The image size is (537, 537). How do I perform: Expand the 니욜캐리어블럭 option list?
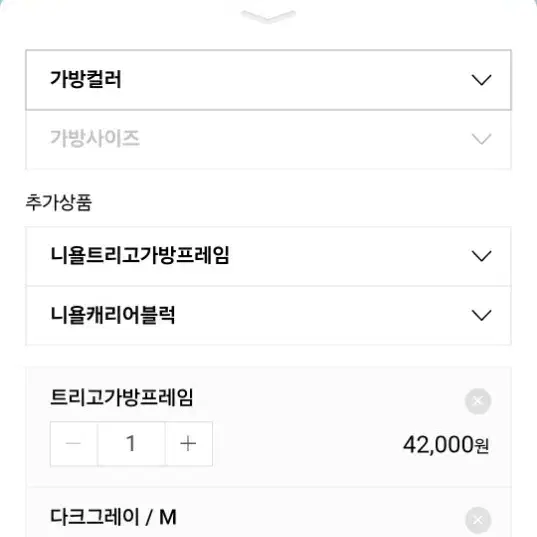point(268,315)
